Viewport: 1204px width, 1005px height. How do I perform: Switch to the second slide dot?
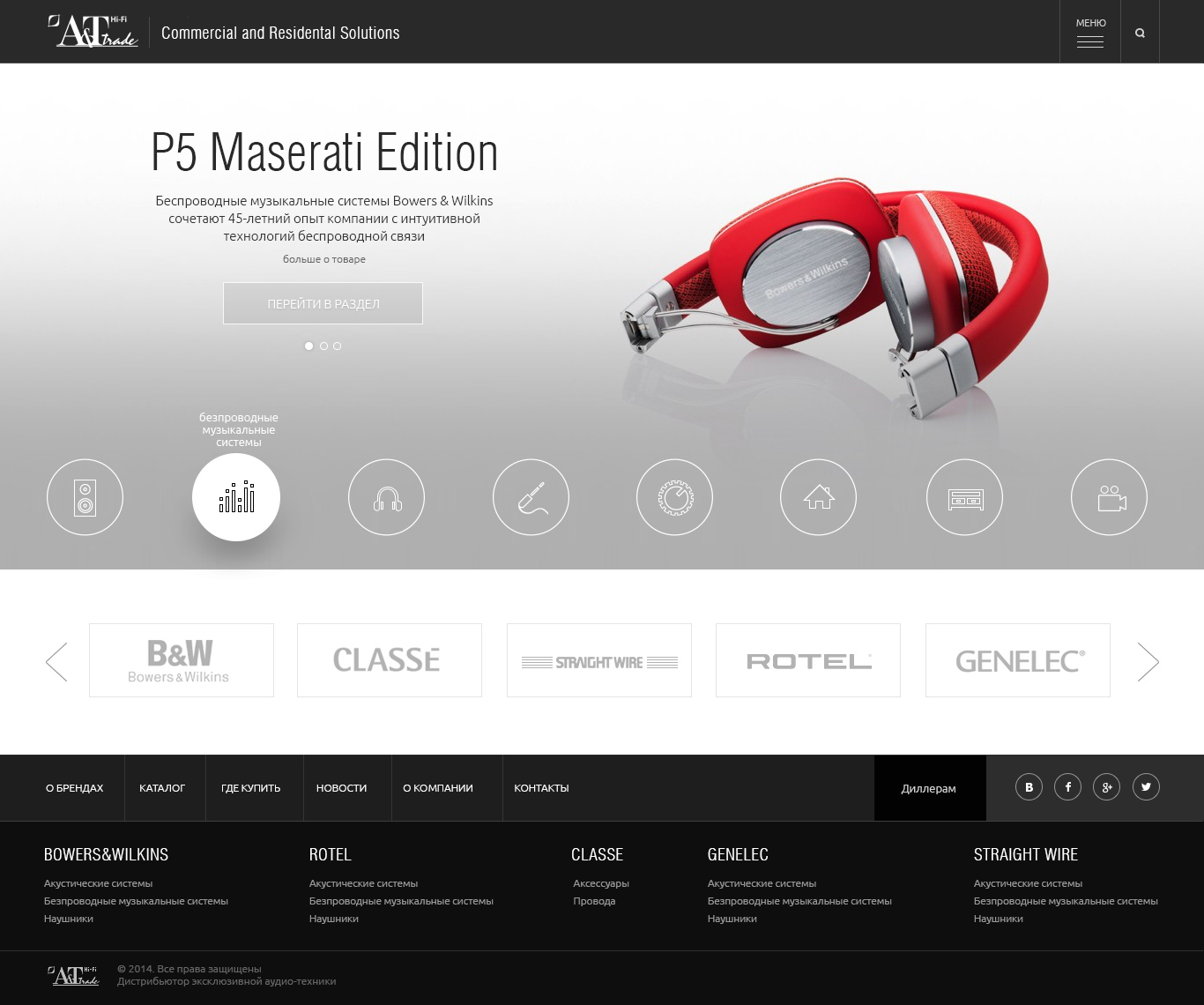point(323,346)
